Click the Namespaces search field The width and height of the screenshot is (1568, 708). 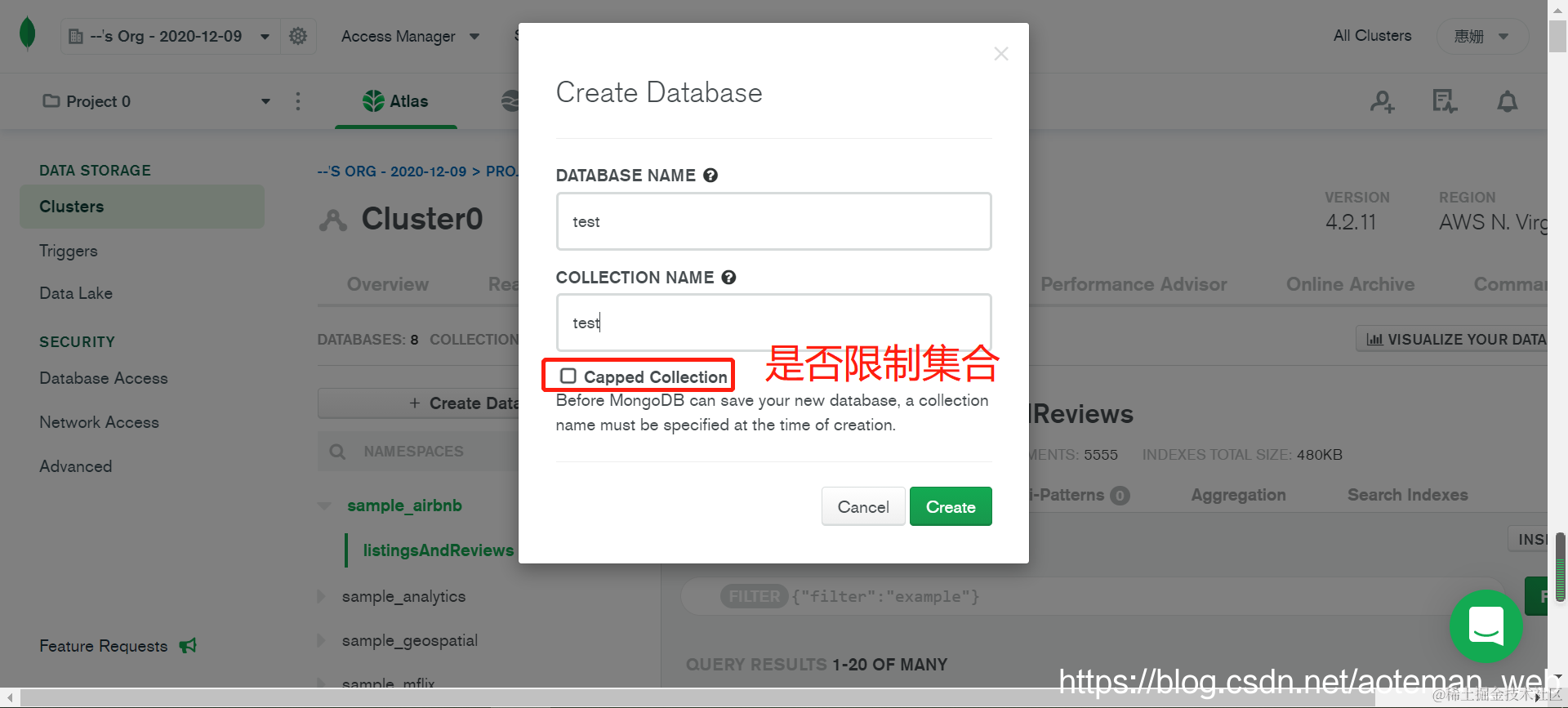tap(418, 452)
